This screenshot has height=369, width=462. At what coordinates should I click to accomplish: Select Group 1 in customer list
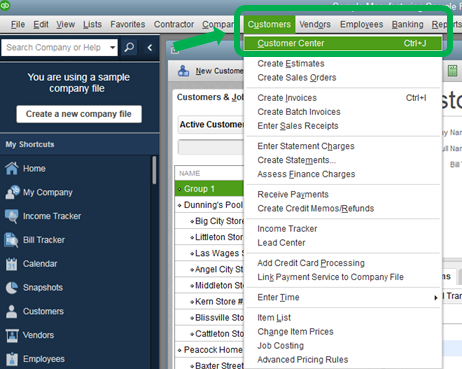pyautogui.click(x=210, y=189)
